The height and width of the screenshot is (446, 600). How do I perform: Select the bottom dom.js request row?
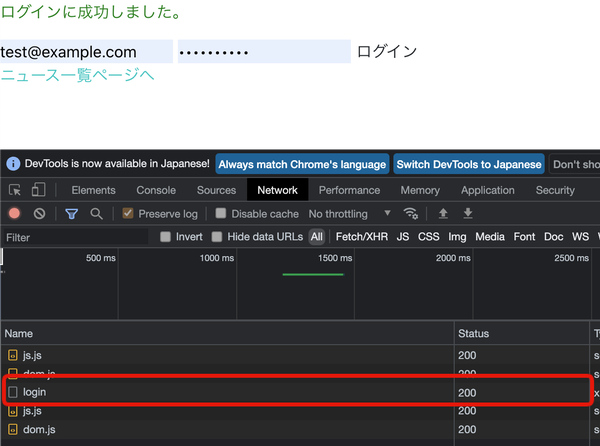(x=298, y=429)
